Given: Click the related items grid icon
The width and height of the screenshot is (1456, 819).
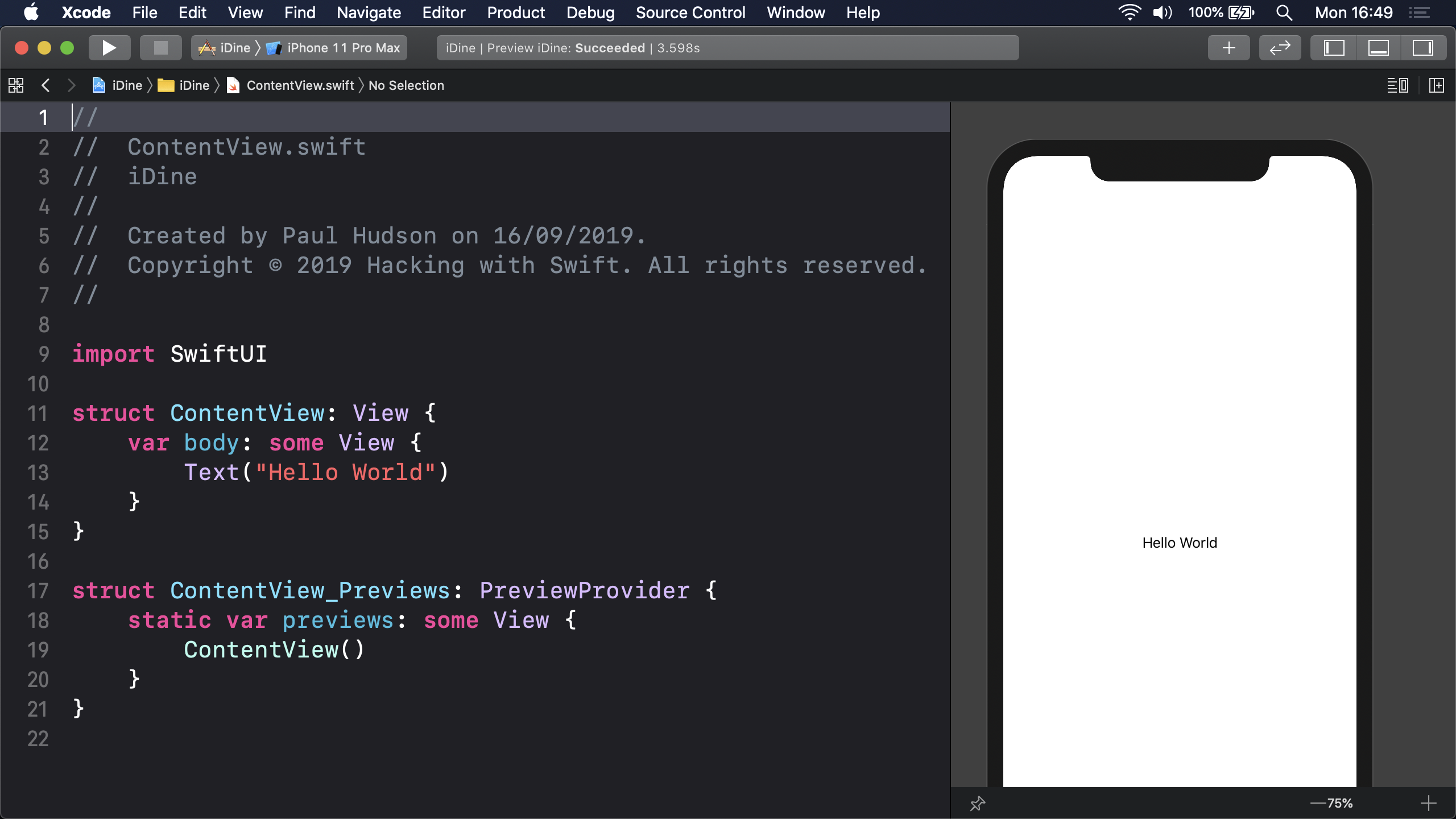Looking at the screenshot, I should coord(16,85).
